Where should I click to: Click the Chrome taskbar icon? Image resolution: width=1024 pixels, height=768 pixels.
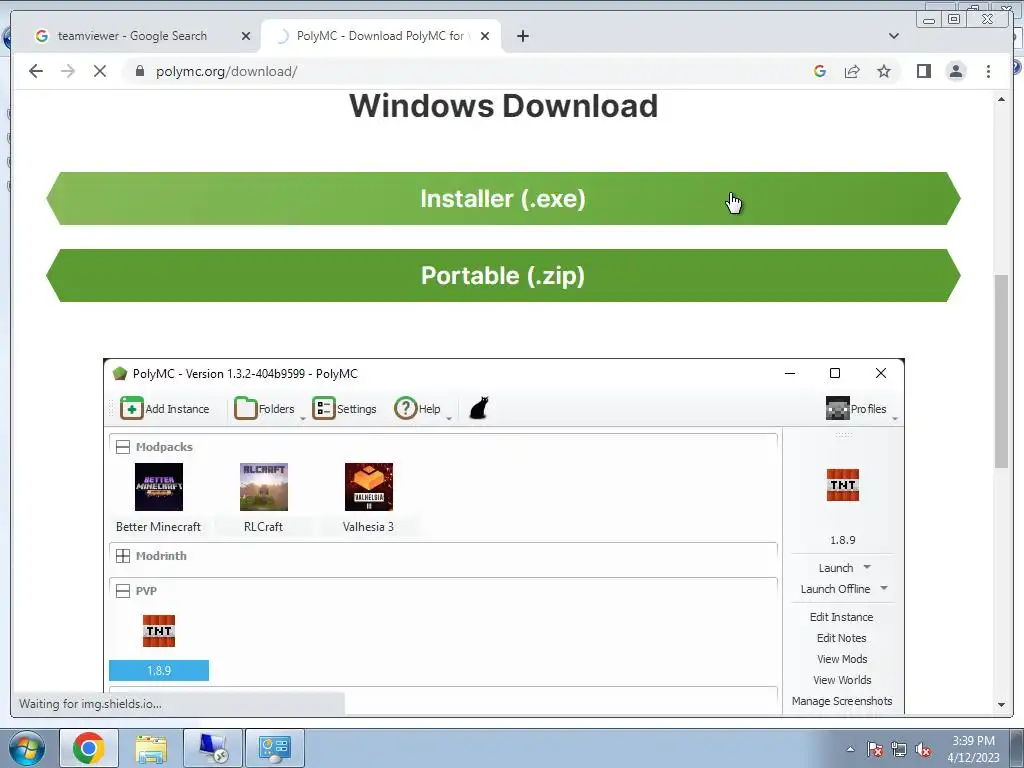click(x=89, y=748)
